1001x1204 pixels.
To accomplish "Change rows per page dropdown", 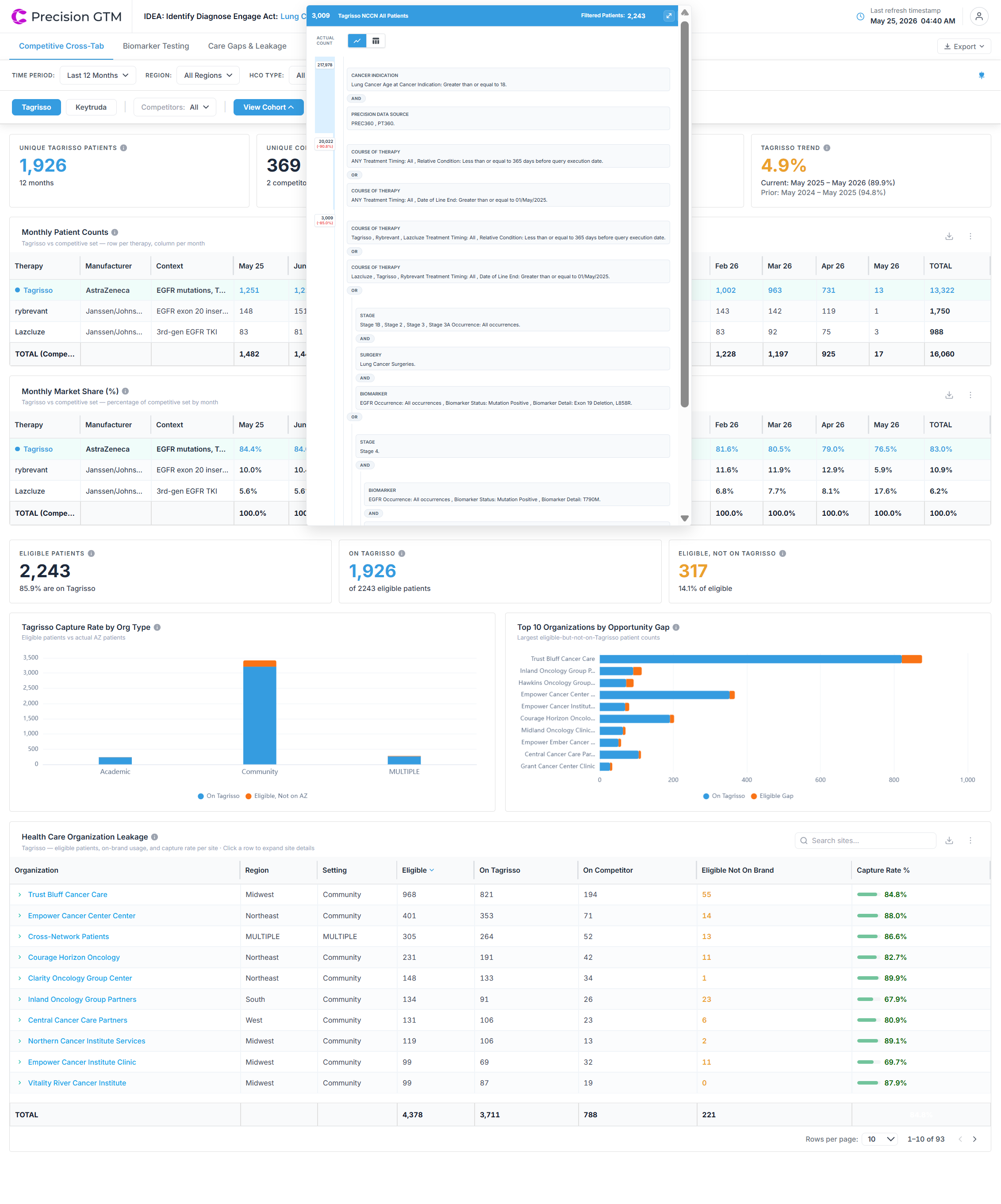I will [x=879, y=1139].
